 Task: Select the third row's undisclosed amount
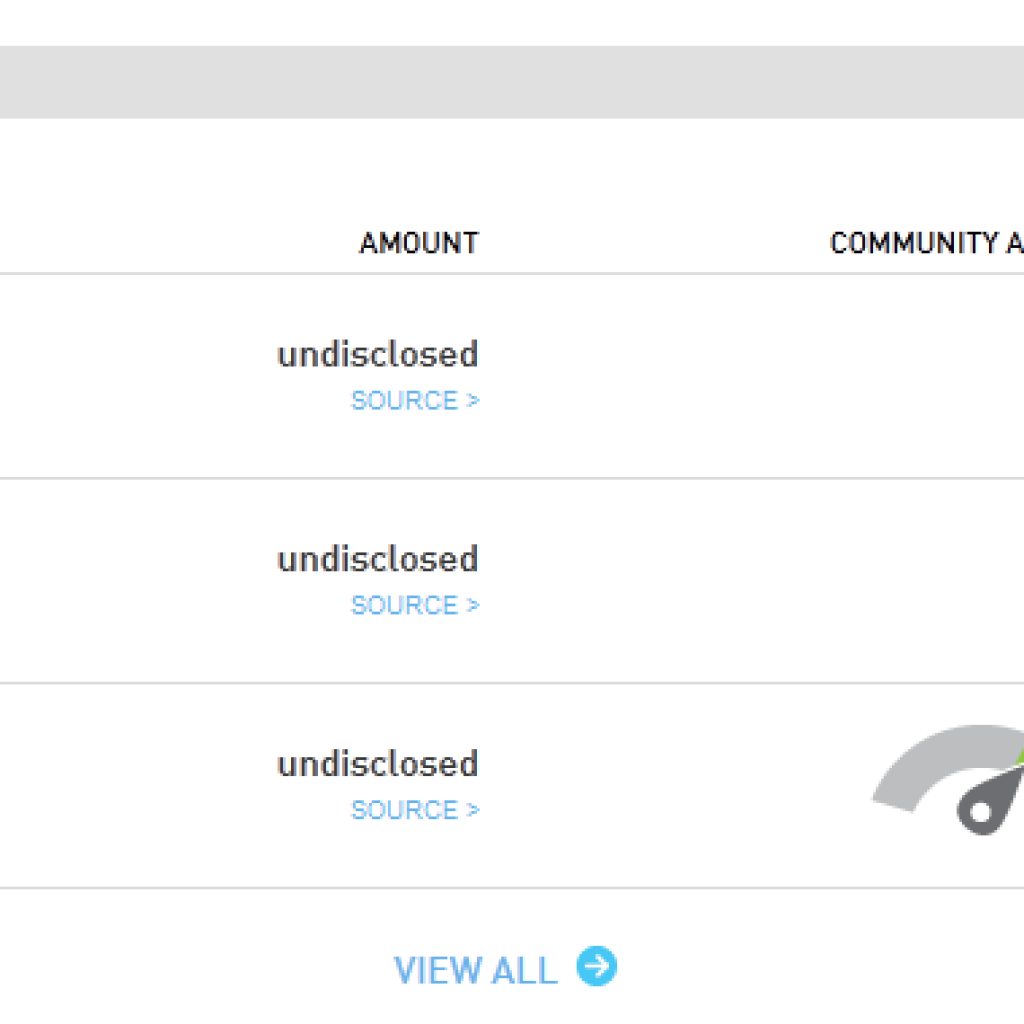378,764
